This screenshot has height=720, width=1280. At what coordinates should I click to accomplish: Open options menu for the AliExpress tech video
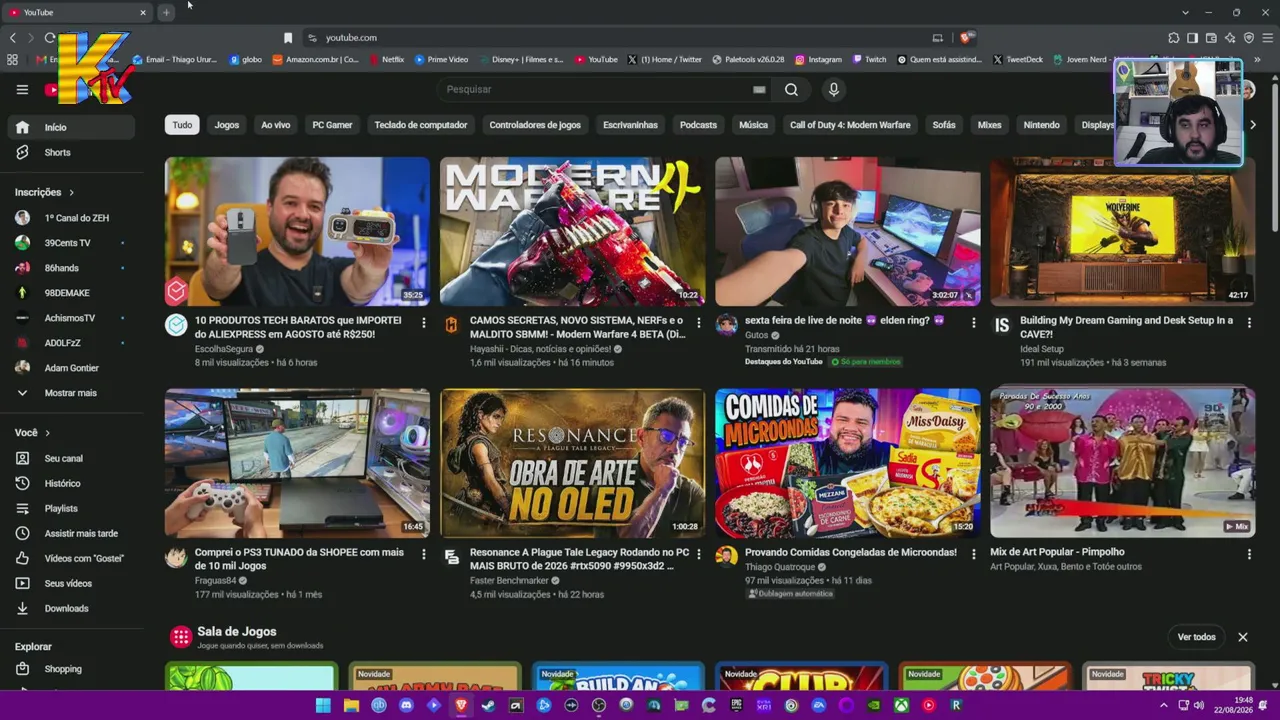click(423, 322)
